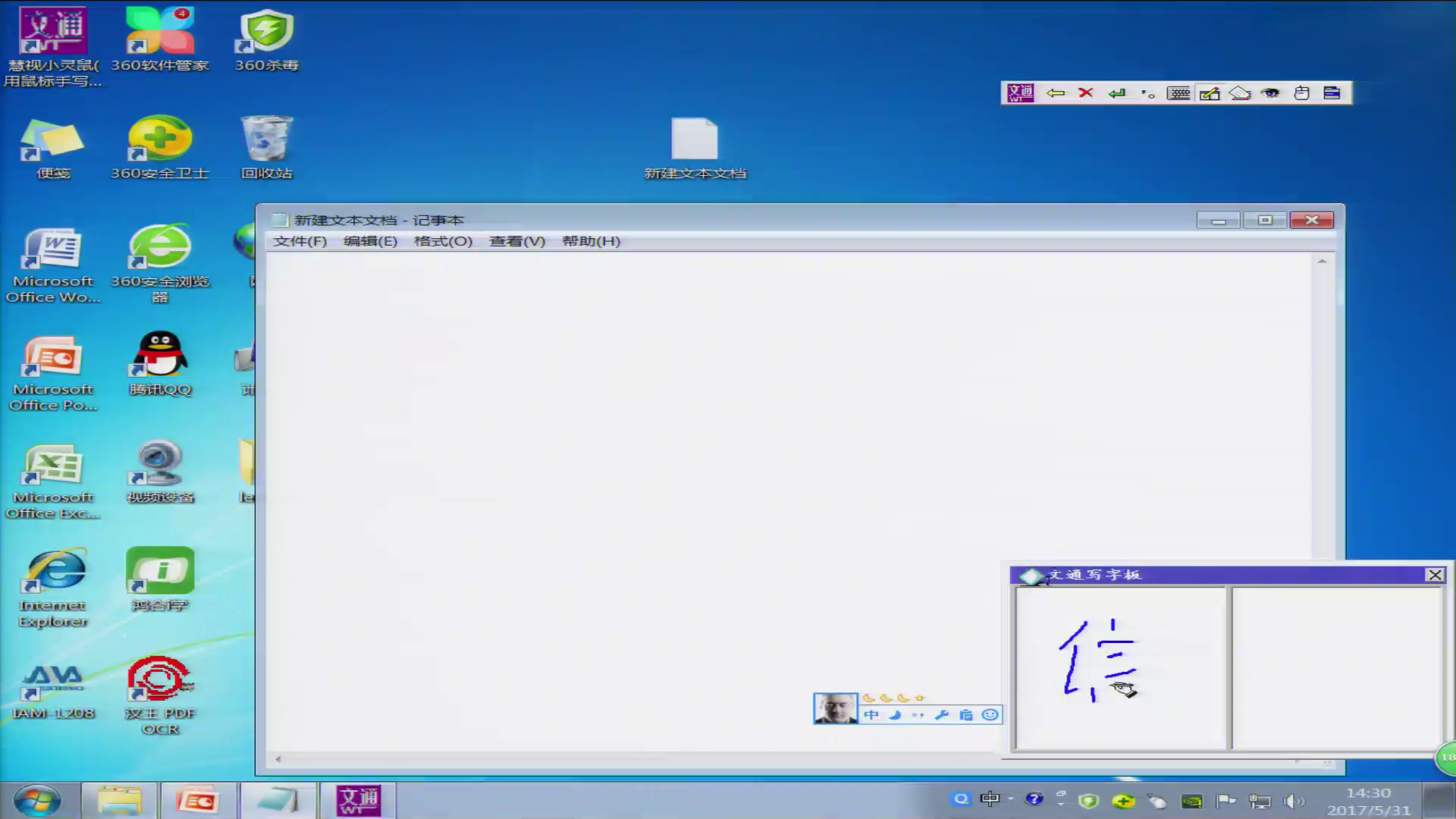The image size is (1456, 819).
Task: Open the wrench settings on the IME bar
Action: tap(942, 714)
